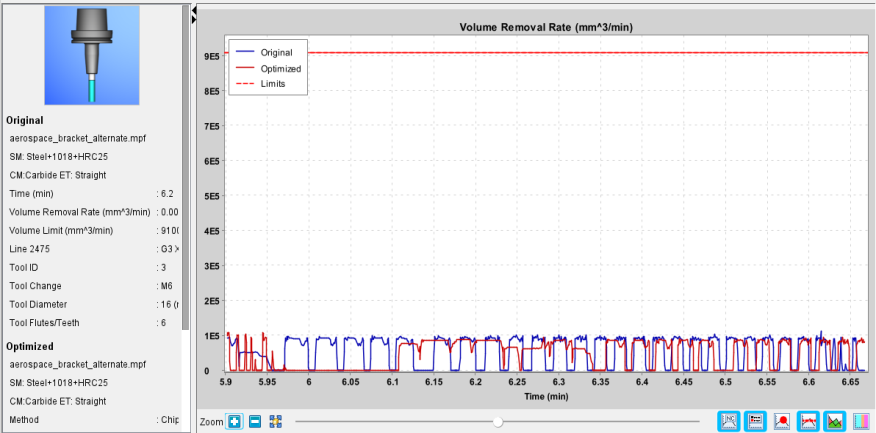
Task: Open the colored bands chart icon
Action: 861,421
